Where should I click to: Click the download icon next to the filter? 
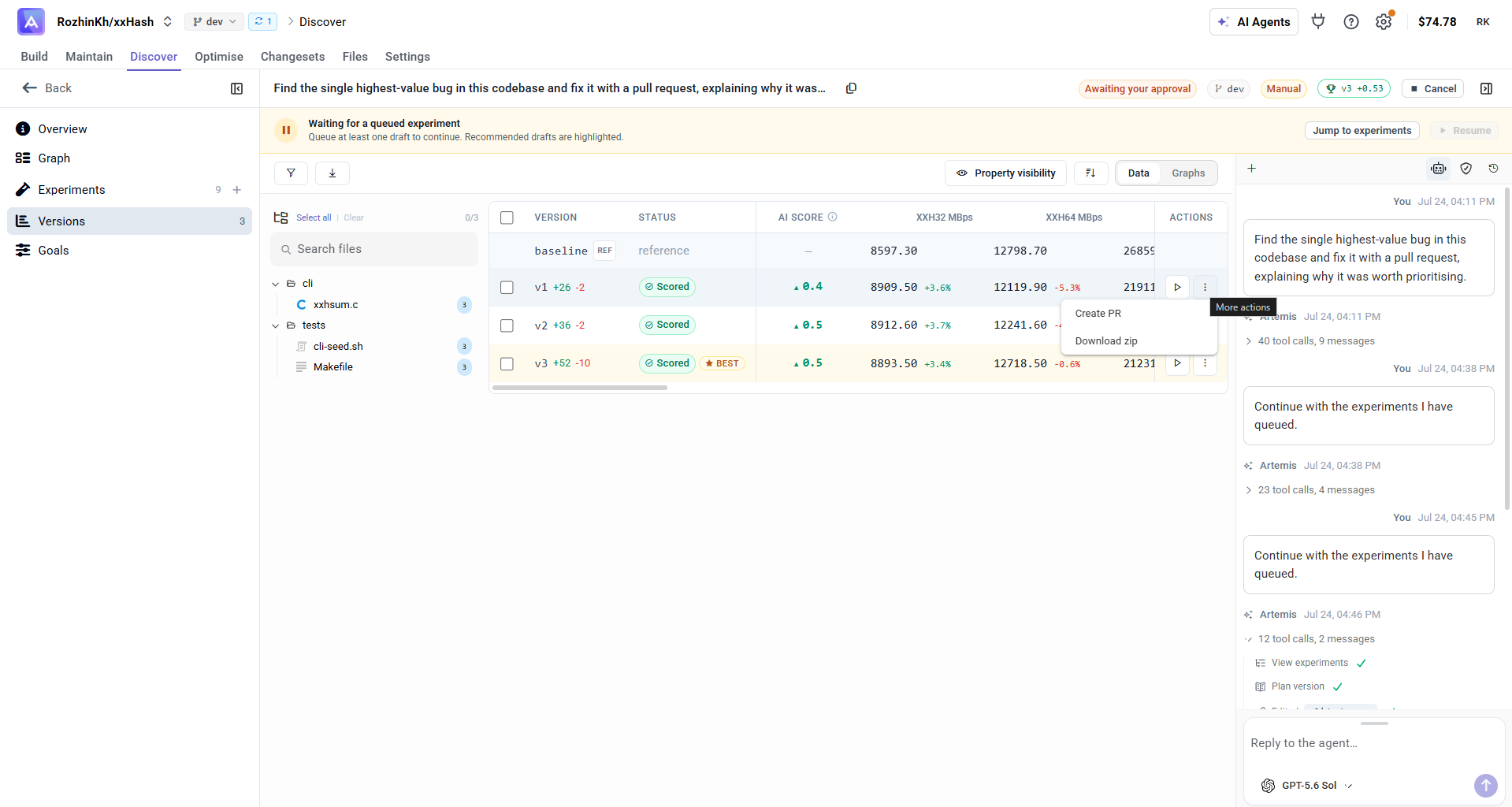pos(332,173)
